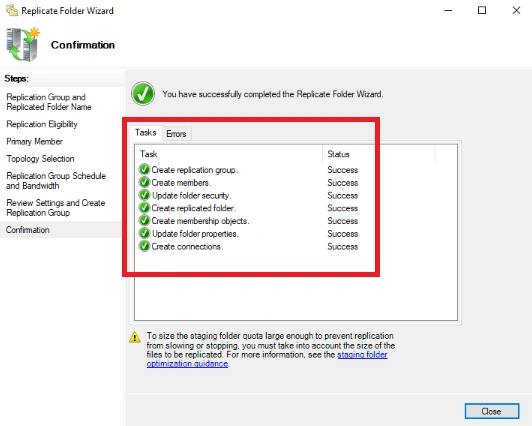Click the 'Primary Member' step
This screenshot has height=426, width=532.
(35, 141)
